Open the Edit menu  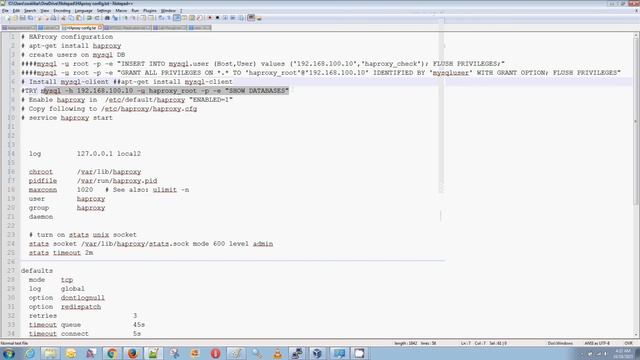click(16, 11)
